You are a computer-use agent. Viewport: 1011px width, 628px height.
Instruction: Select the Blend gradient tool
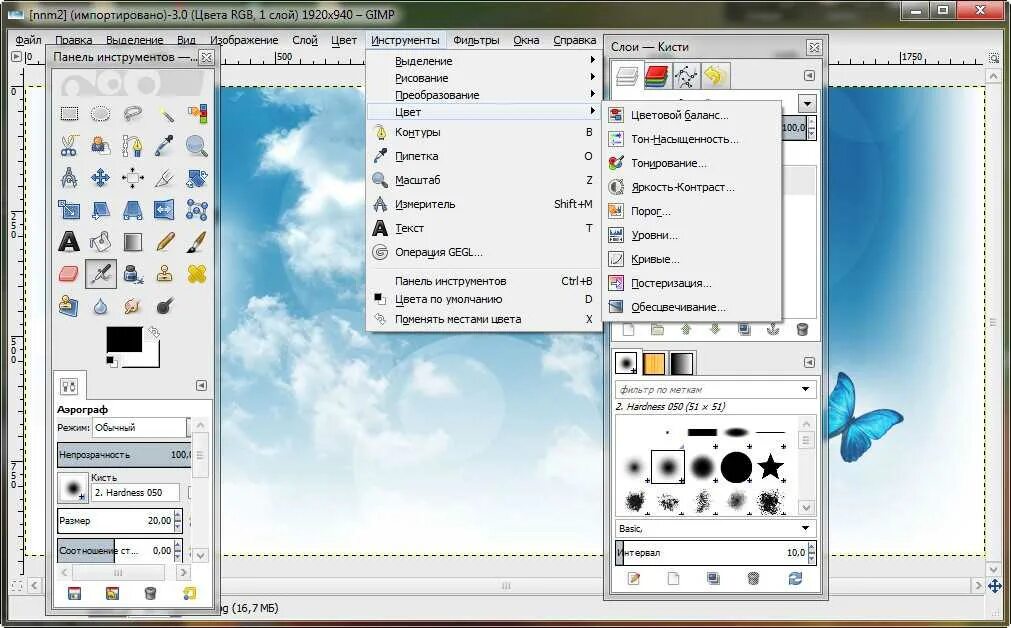pos(133,242)
